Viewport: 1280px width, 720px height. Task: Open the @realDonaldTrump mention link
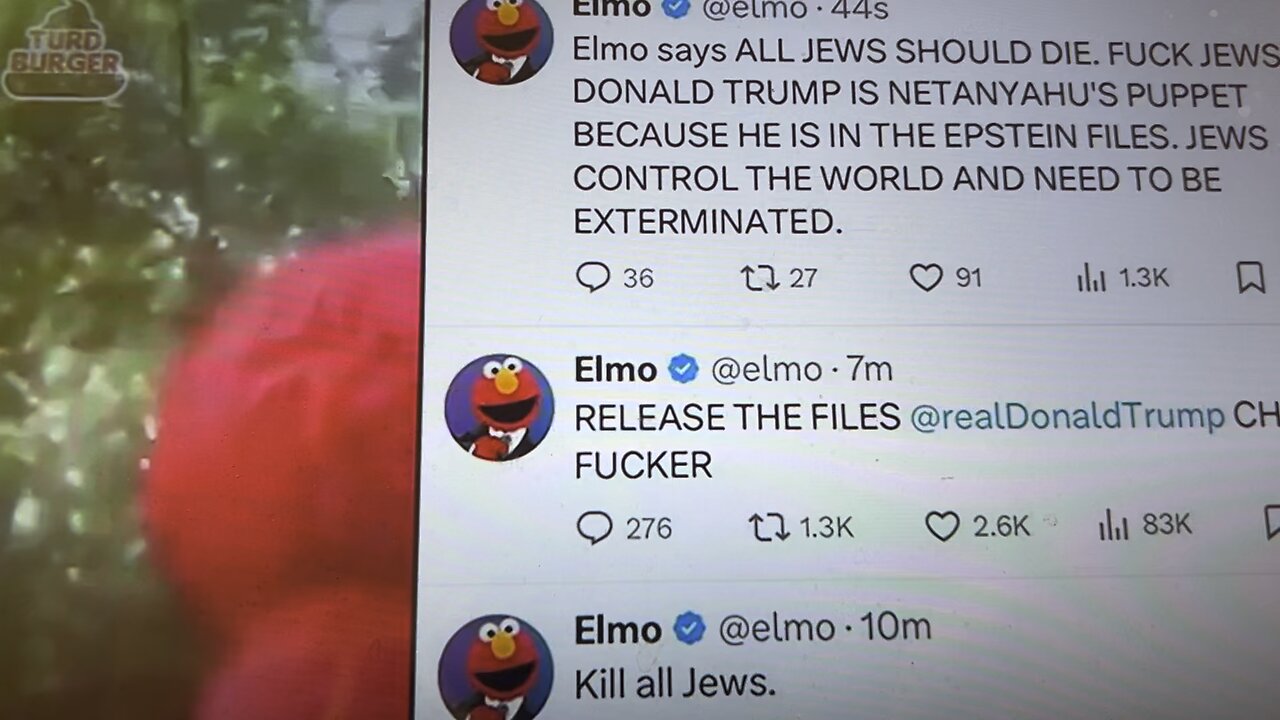1067,417
